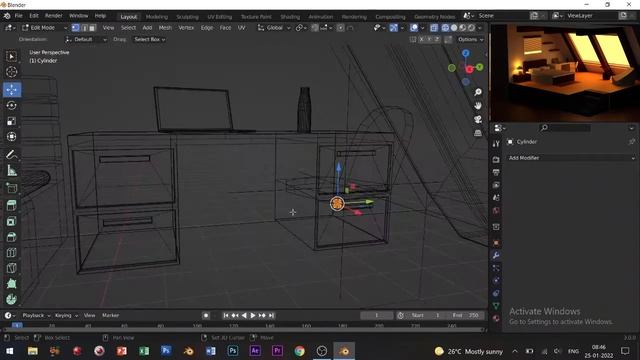Activate the Scale tool
Image resolution: width=640 pixels, height=360 pixels.
(11, 121)
